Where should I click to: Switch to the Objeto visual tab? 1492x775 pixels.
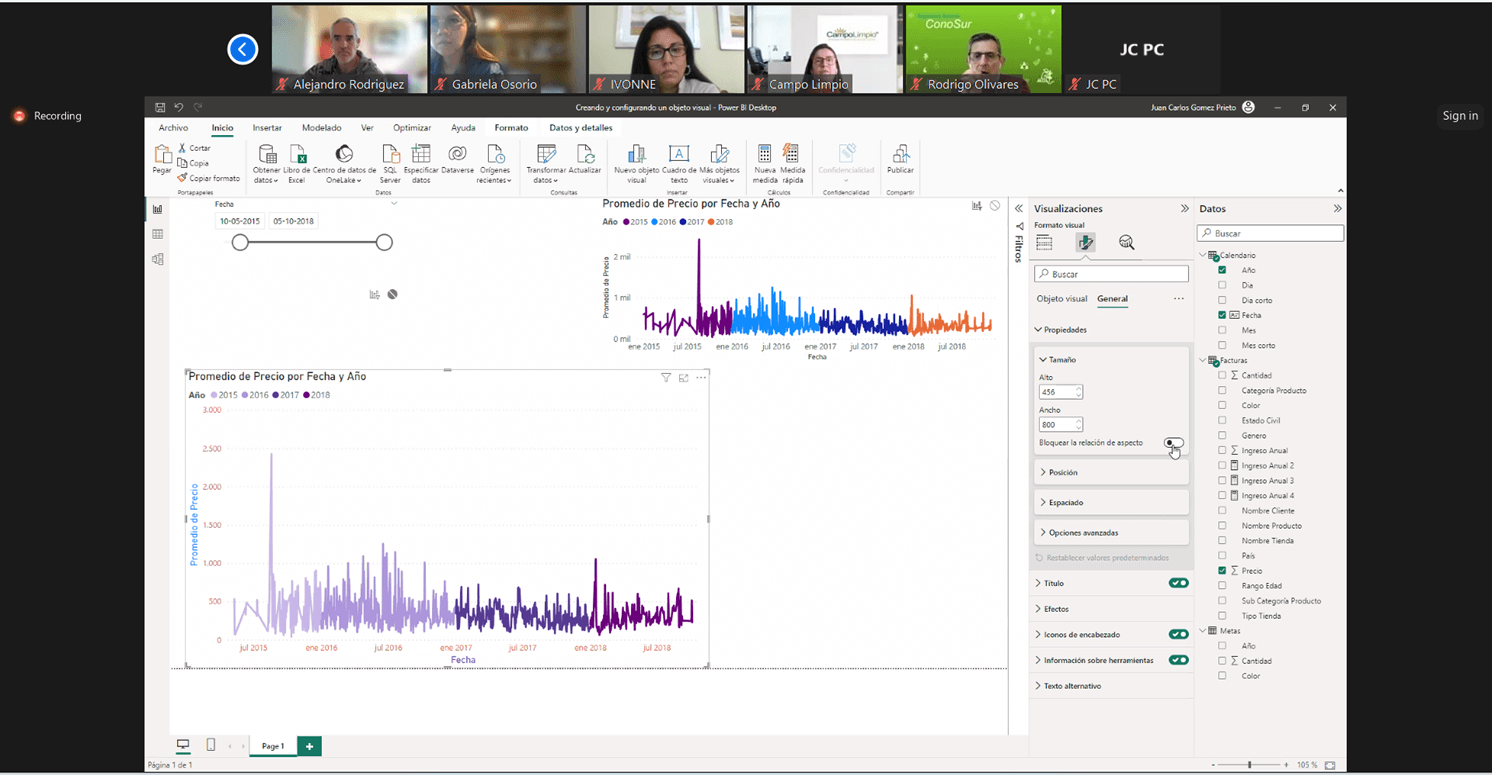[1061, 299]
